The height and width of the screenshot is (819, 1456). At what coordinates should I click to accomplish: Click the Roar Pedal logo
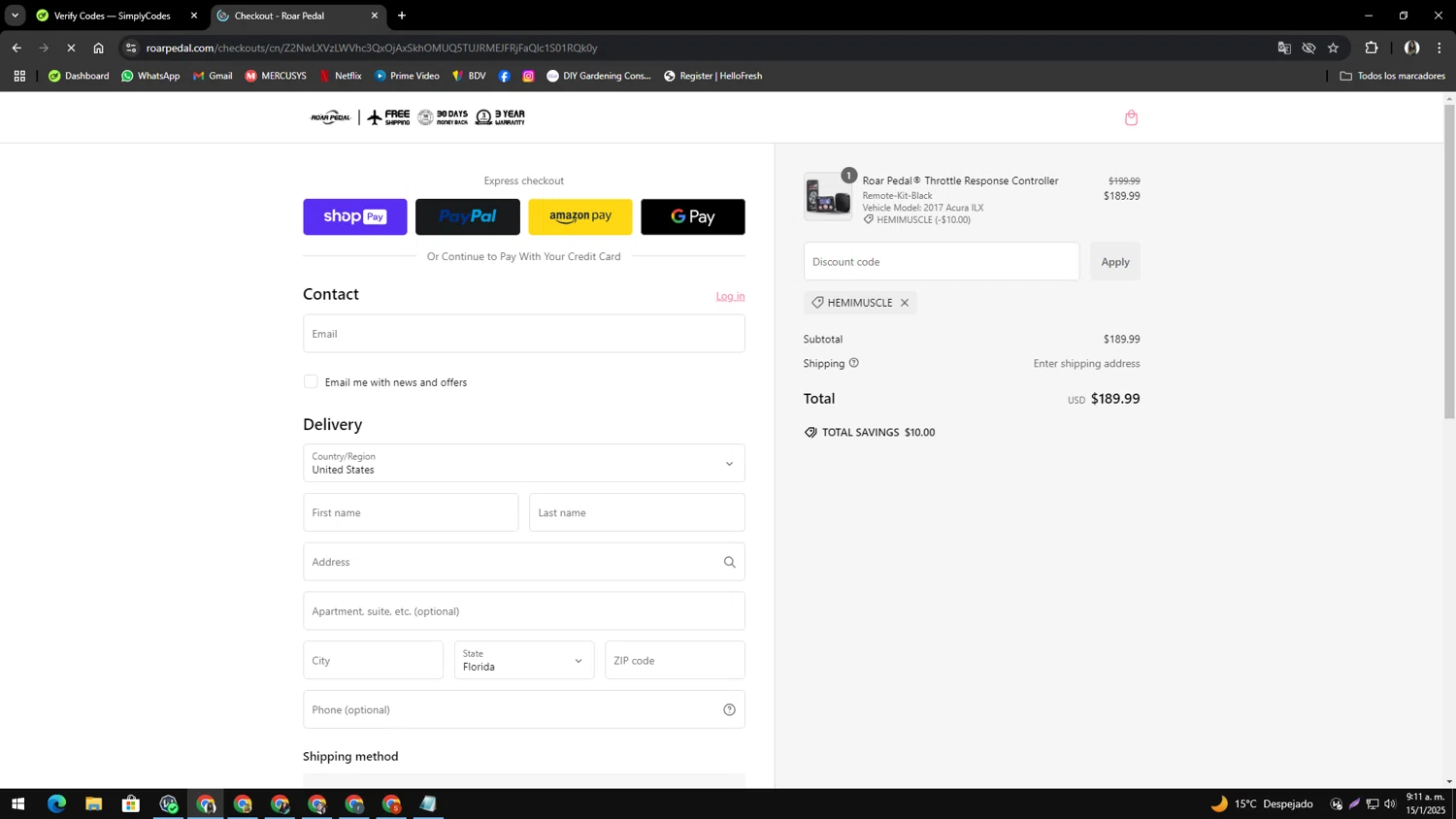tap(330, 117)
